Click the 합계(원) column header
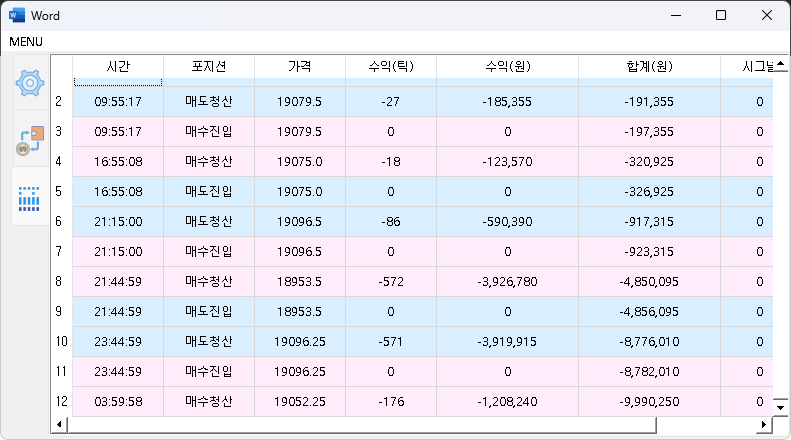This screenshot has height=440, width=791. click(x=649, y=66)
